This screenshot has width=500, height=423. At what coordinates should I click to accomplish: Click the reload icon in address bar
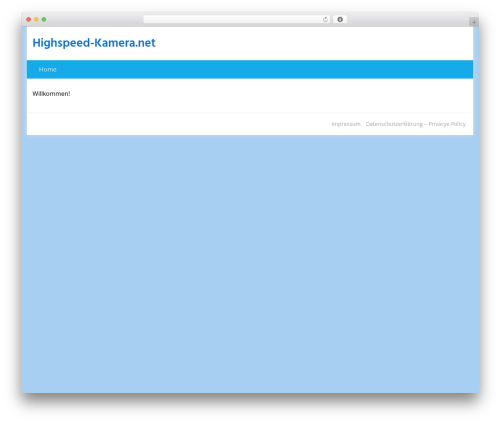point(325,19)
